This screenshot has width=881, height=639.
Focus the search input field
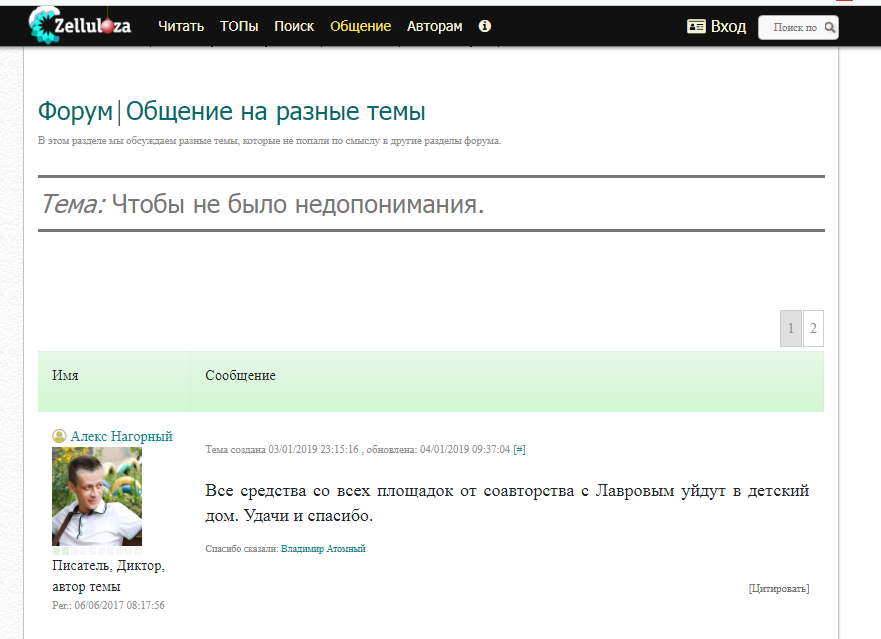tap(793, 28)
